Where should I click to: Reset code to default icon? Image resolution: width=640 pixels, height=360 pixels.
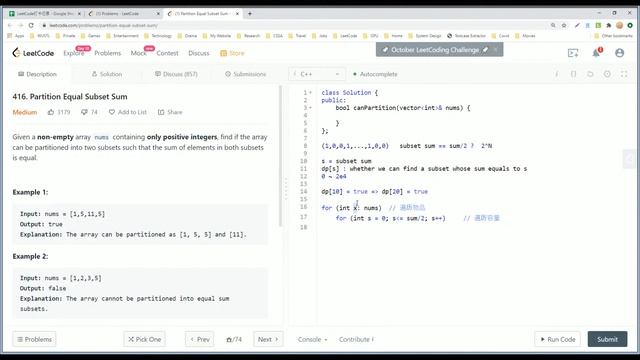click(x=590, y=74)
